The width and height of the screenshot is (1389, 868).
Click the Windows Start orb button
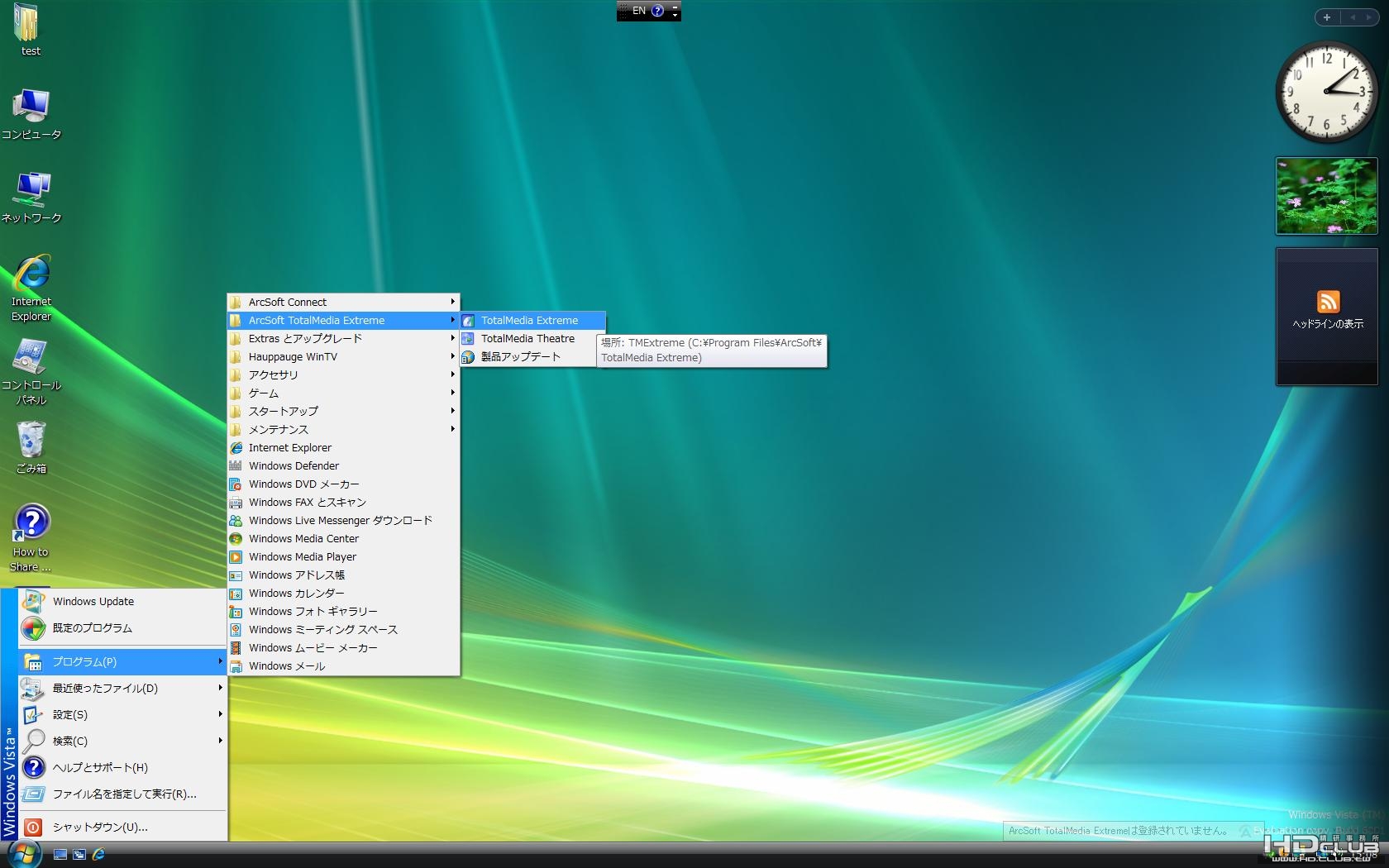point(24,854)
